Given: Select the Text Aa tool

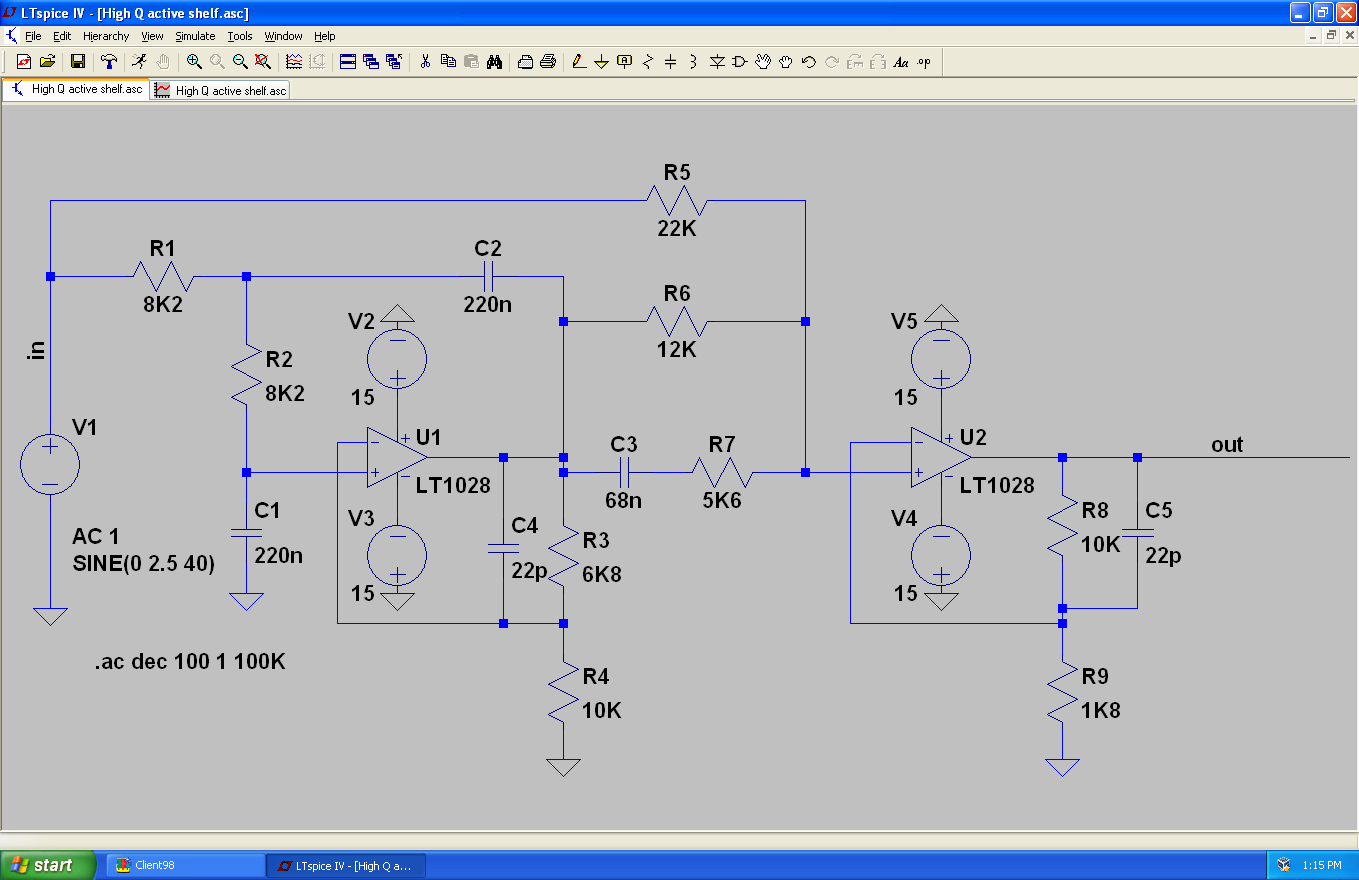Looking at the screenshot, I should (901, 62).
